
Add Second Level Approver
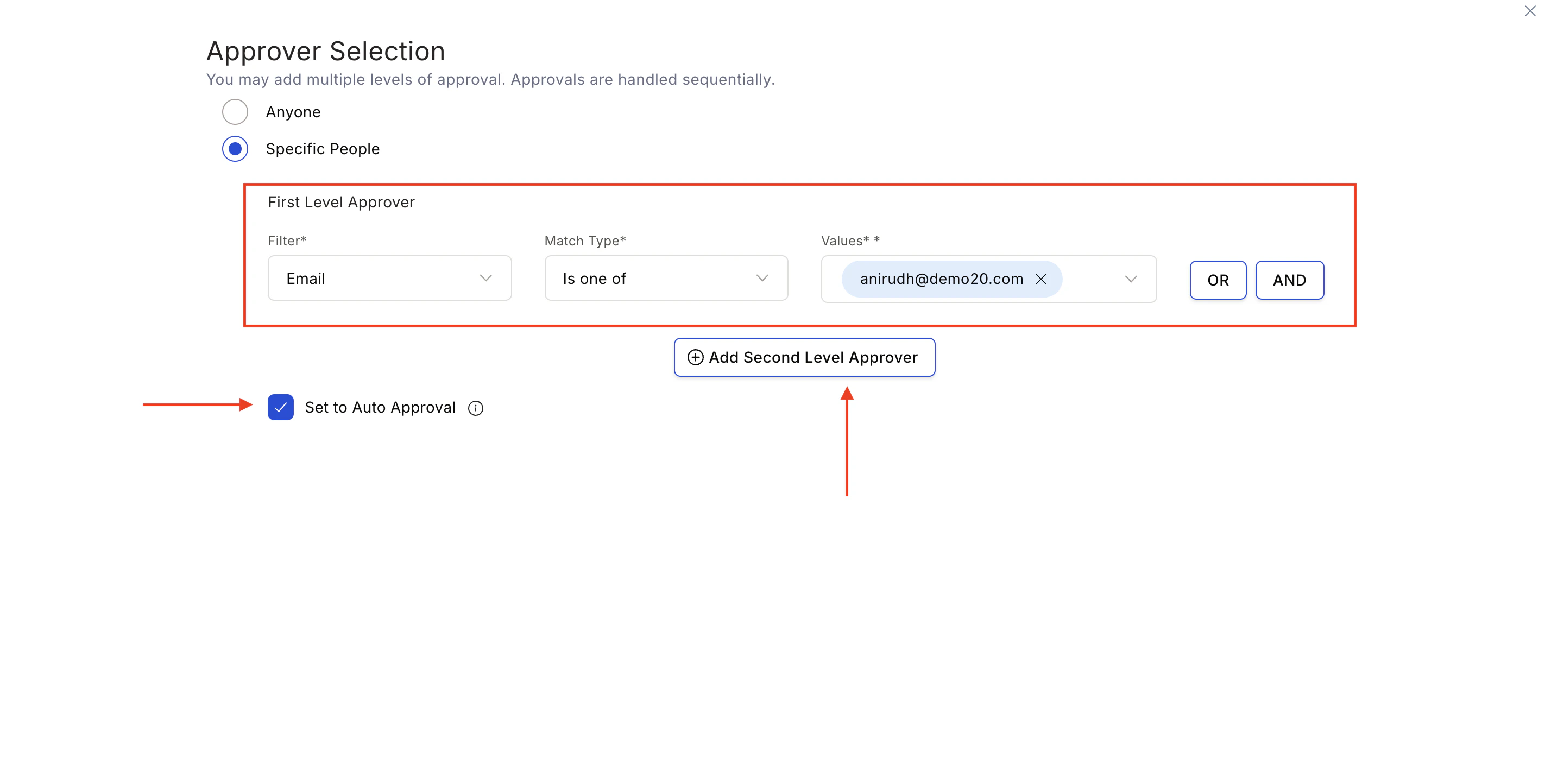tap(804, 357)
